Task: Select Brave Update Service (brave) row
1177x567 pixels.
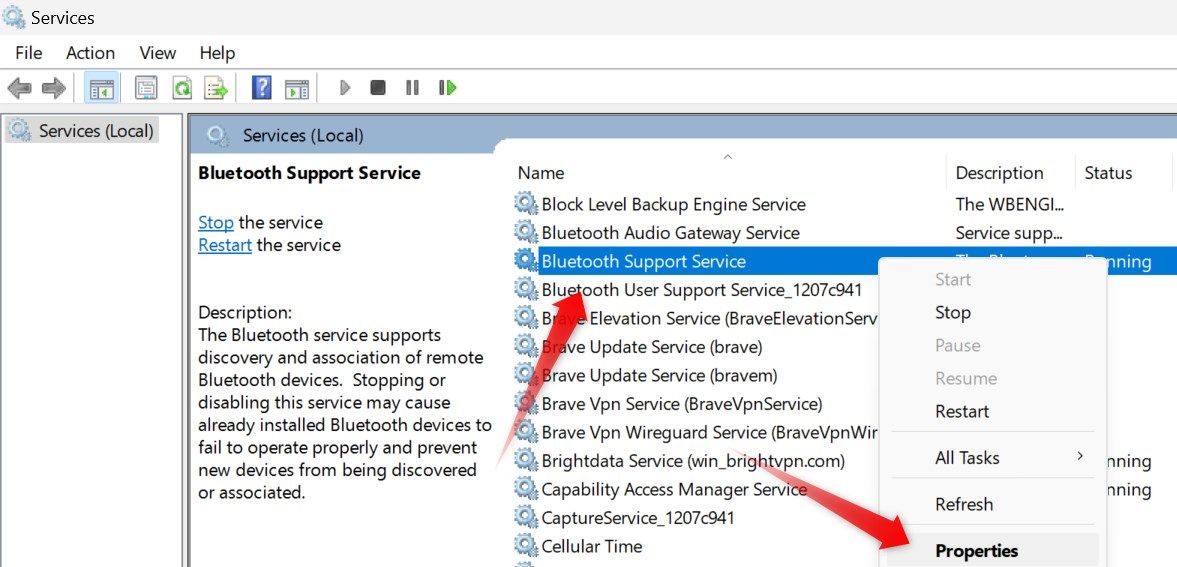Action: click(652, 347)
